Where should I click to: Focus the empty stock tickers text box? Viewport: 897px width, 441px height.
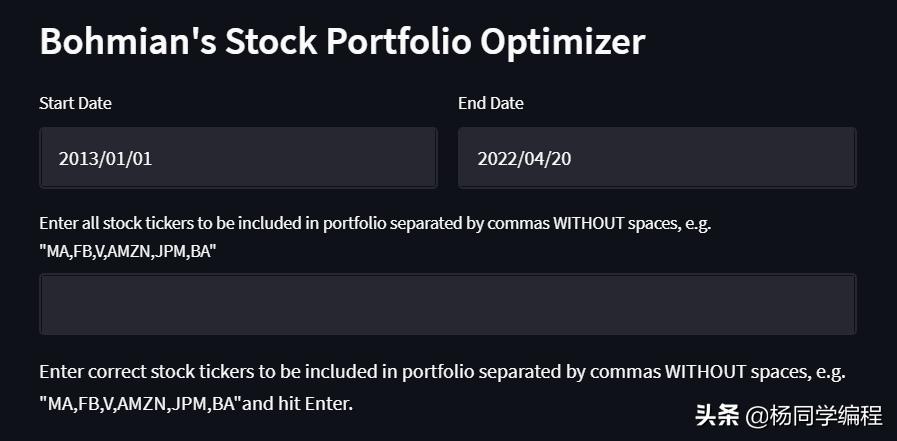447,304
